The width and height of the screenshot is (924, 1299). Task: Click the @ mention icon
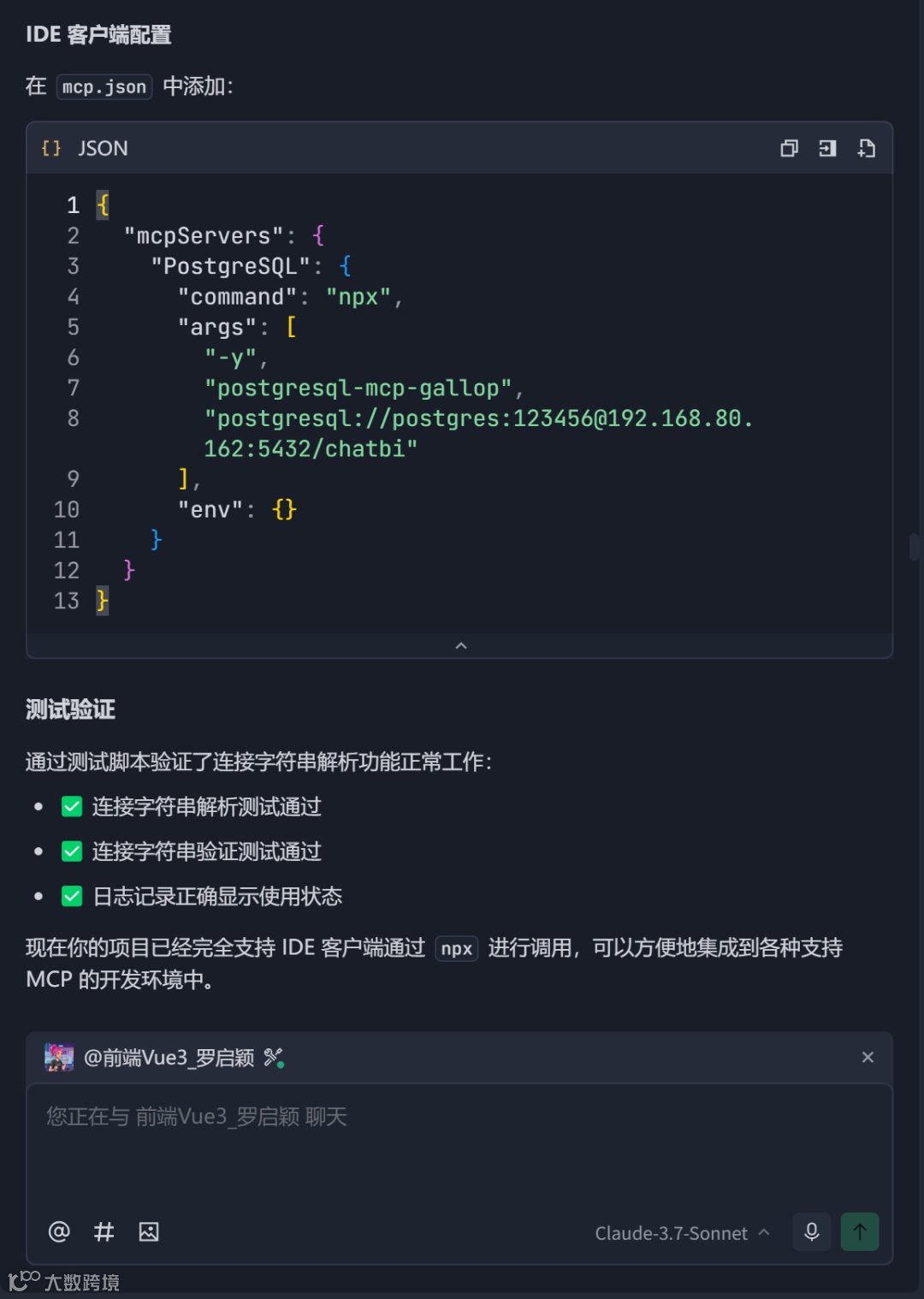tap(59, 1231)
